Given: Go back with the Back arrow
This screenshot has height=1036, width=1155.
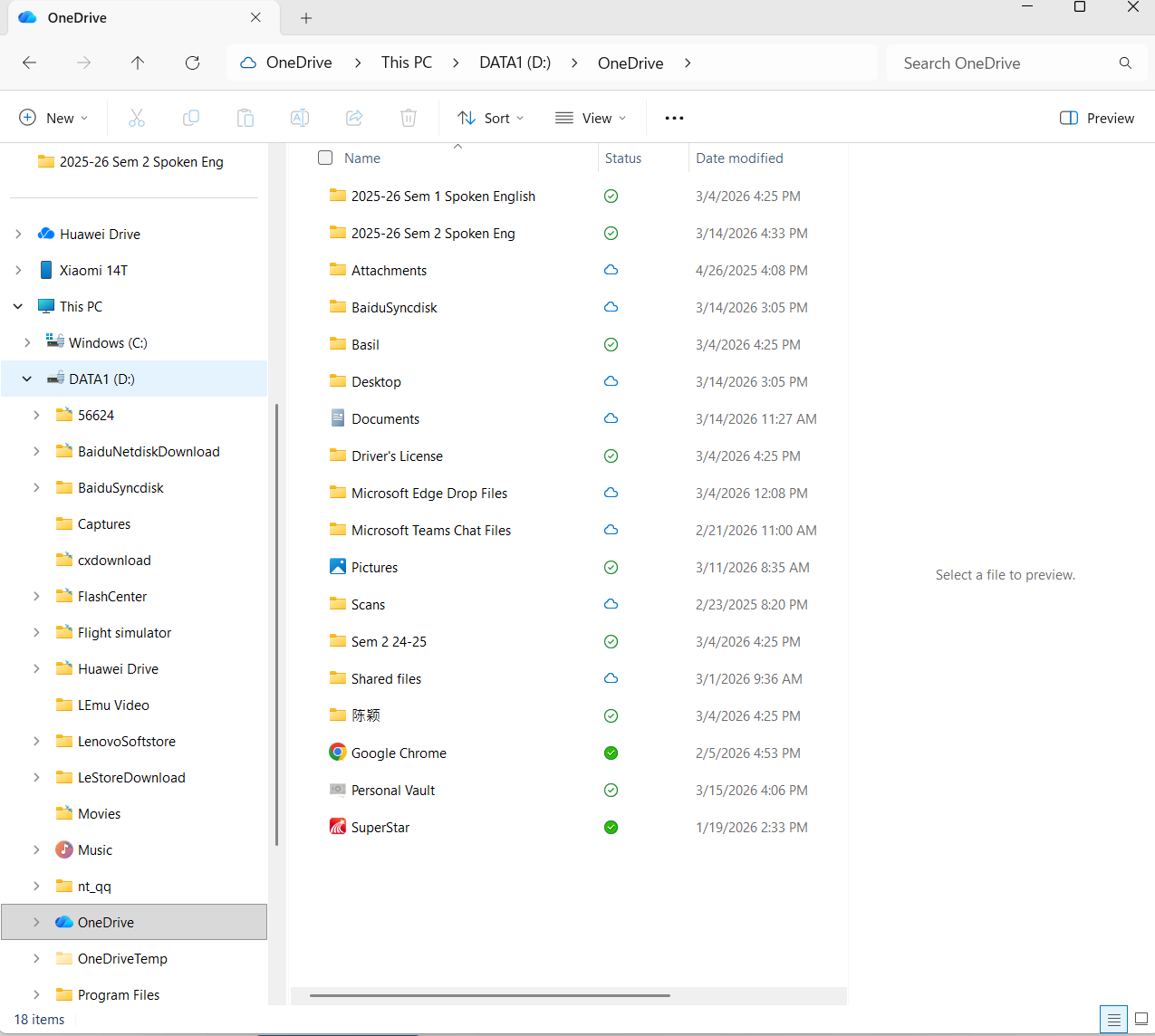Looking at the screenshot, I should (x=29, y=62).
